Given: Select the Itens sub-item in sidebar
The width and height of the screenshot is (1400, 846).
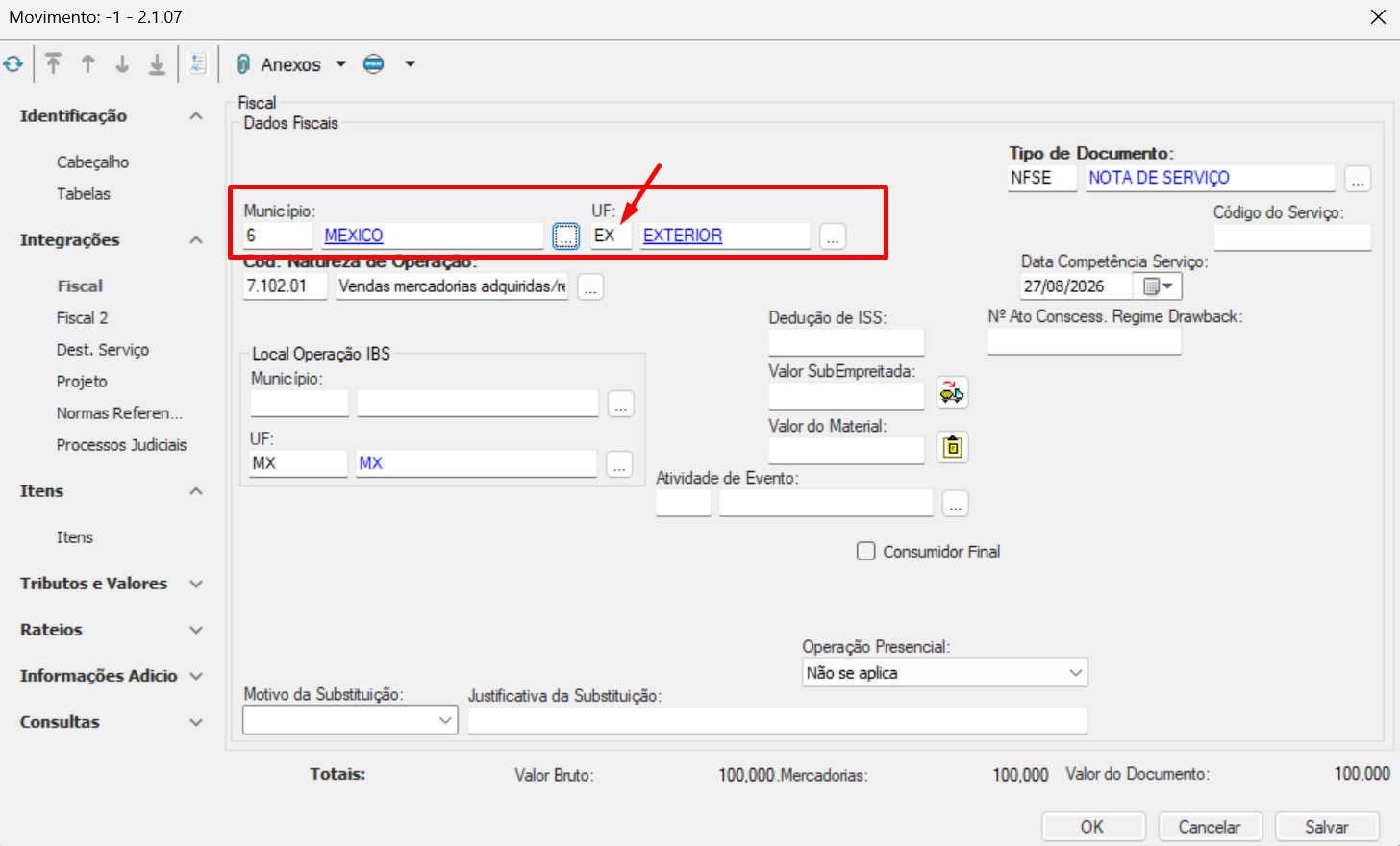Looking at the screenshot, I should (75, 537).
